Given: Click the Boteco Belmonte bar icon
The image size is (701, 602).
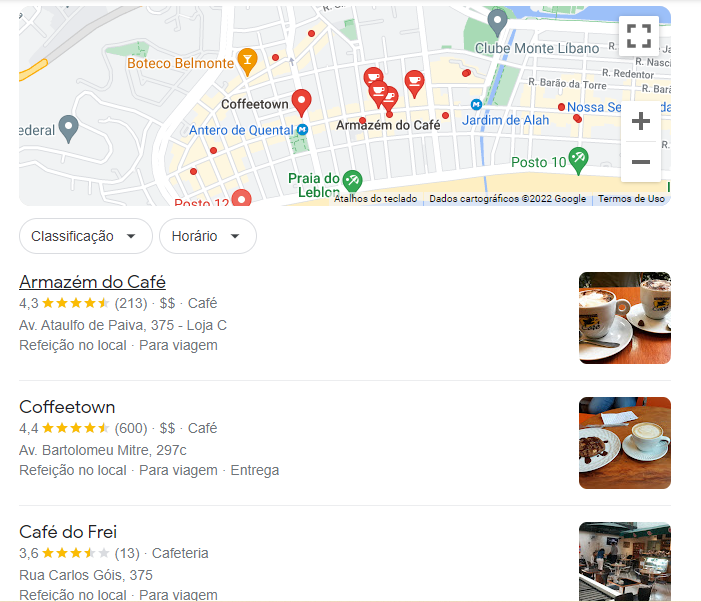Looking at the screenshot, I should pos(247,62).
